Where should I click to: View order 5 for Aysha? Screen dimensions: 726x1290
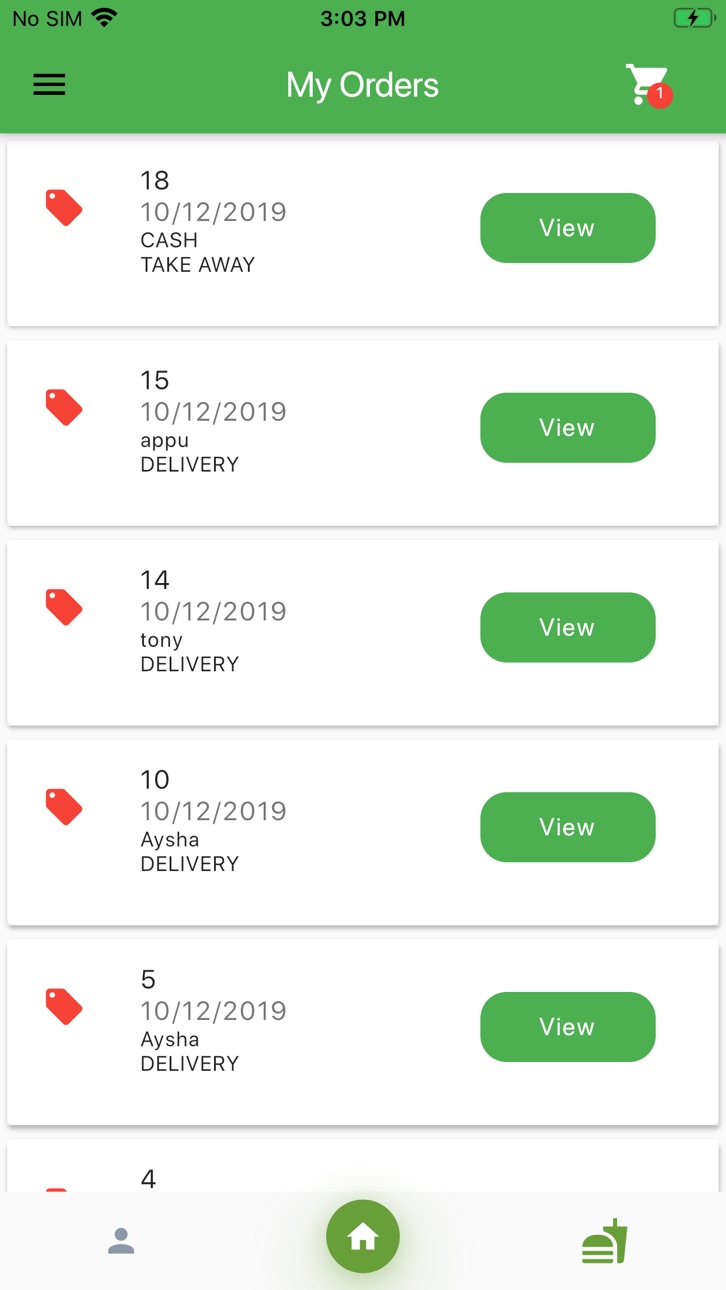[568, 1027]
